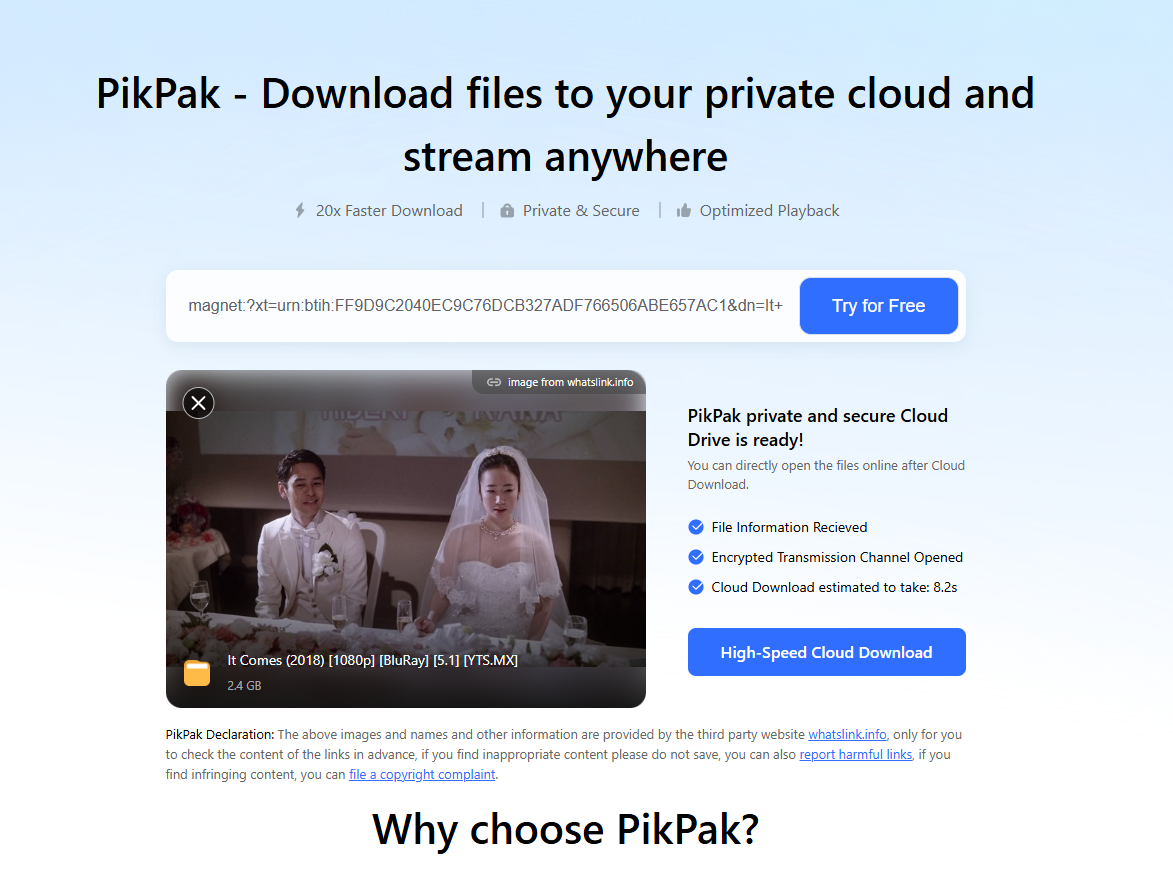Click the It Comes (2018) file title
The image size is (1173, 876).
pyautogui.click(x=373, y=661)
